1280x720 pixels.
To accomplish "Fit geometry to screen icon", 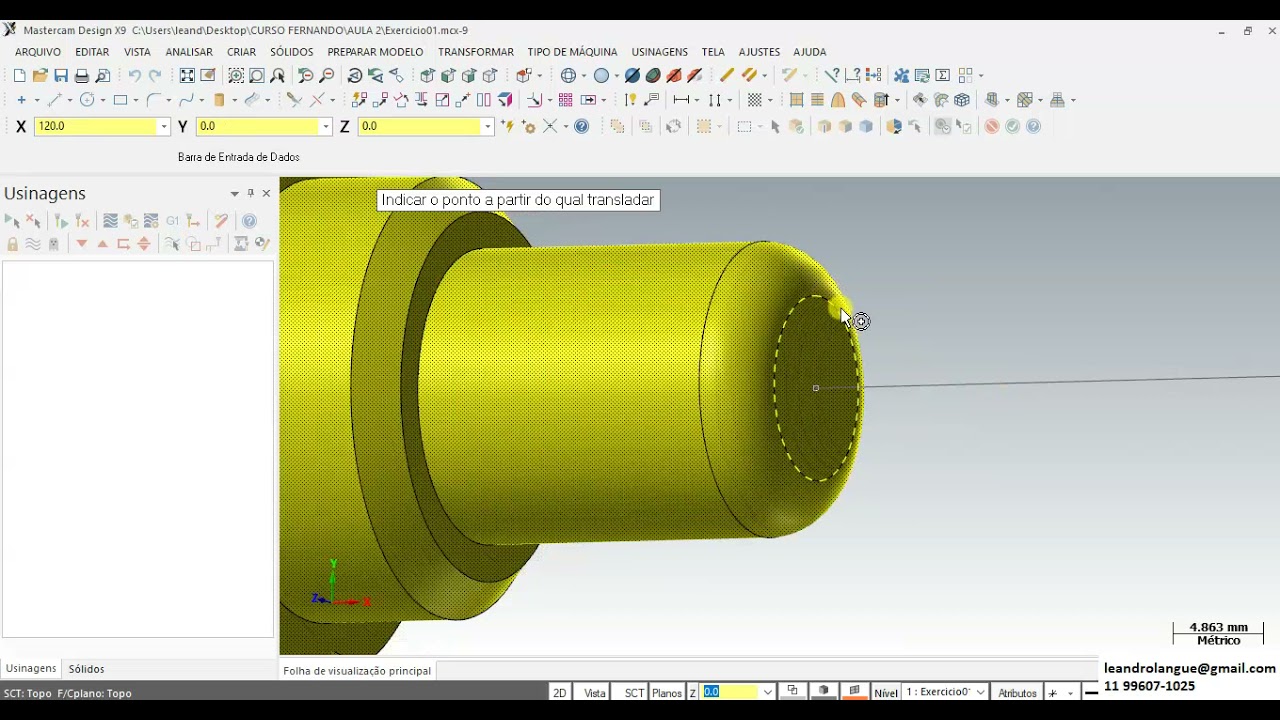I will (x=187, y=76).
